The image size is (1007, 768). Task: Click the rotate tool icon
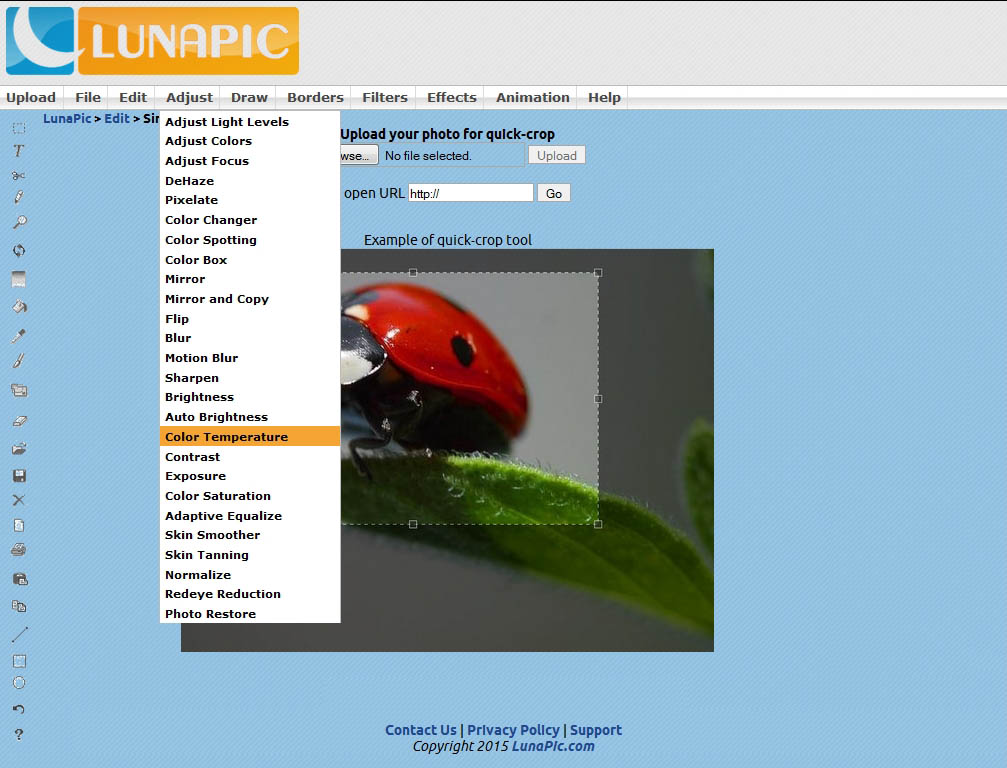pos(17,248)
